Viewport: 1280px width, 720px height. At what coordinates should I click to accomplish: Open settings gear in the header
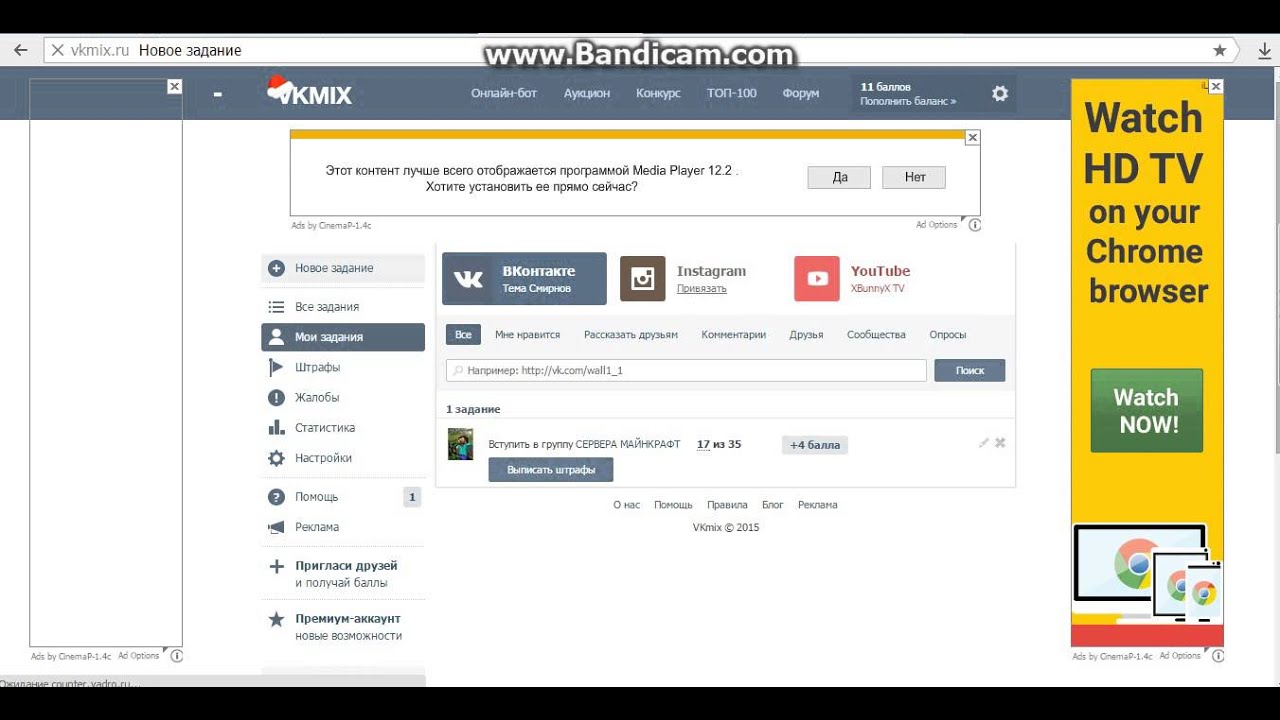(x=1000, y=93)
